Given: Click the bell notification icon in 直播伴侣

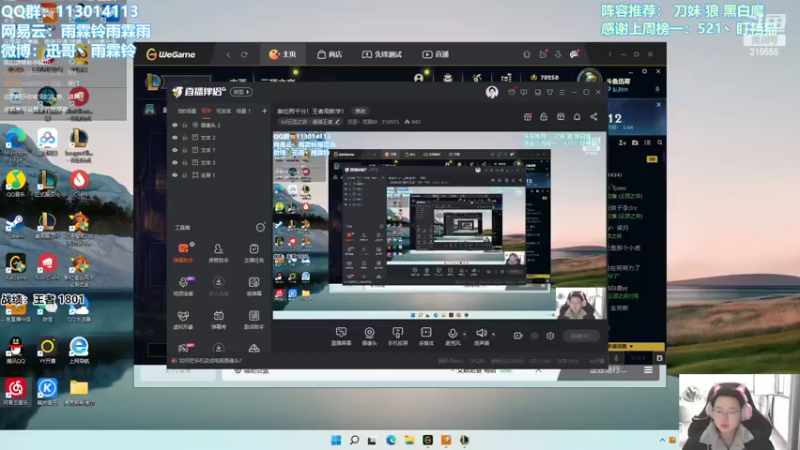Looking at the screenshot, I should (577, 117).
